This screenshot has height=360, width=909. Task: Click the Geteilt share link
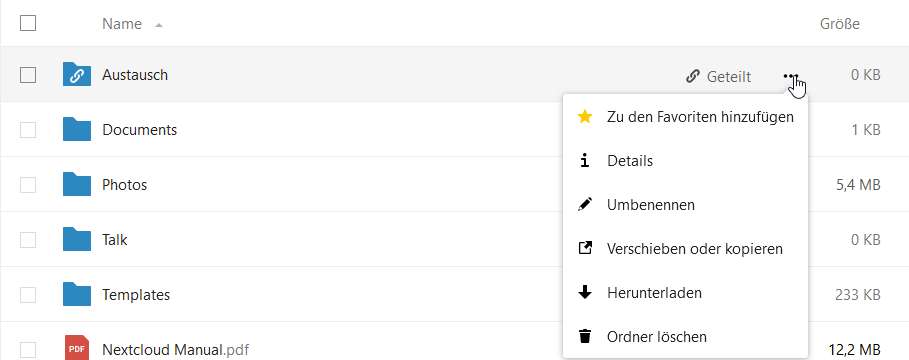pos(718,76)
